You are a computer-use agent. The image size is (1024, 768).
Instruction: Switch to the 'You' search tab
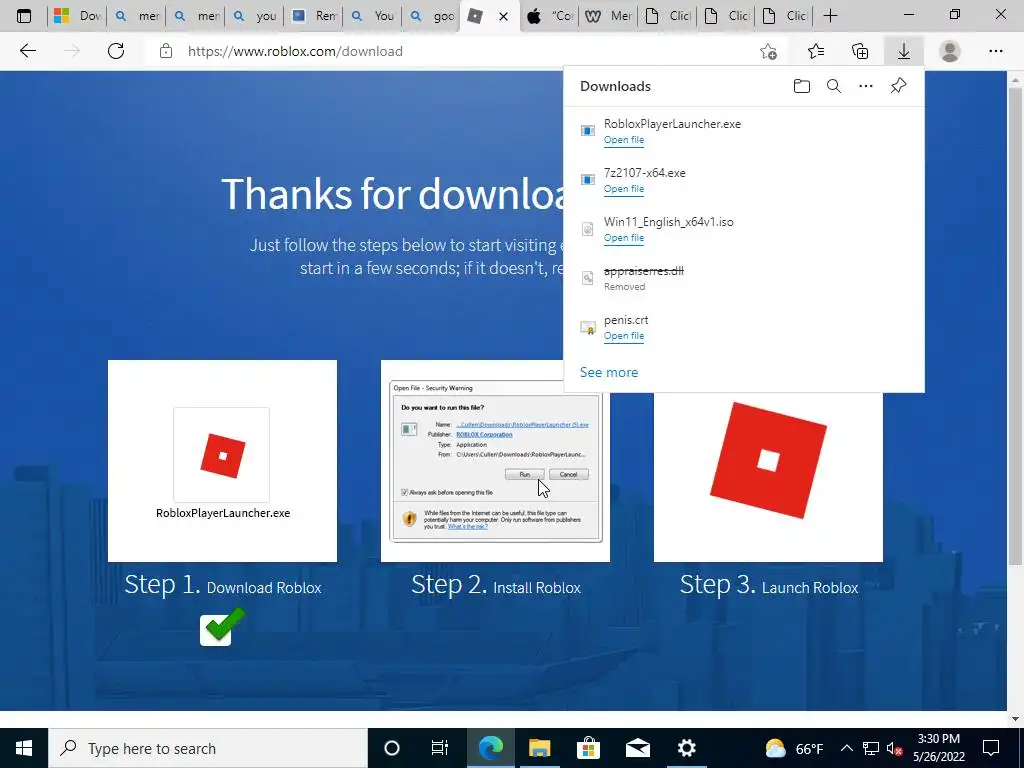[x=373, y=16]
